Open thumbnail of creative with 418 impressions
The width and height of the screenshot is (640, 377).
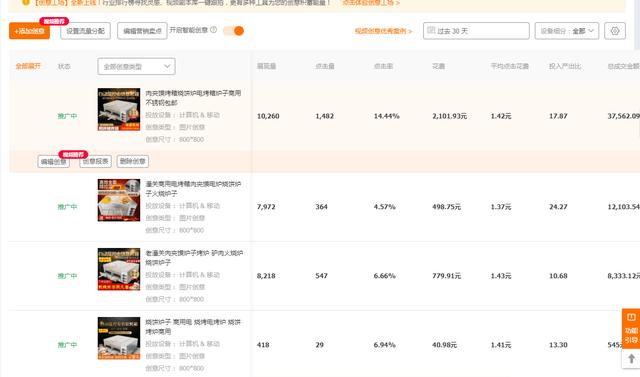click(x=119, y=338)
